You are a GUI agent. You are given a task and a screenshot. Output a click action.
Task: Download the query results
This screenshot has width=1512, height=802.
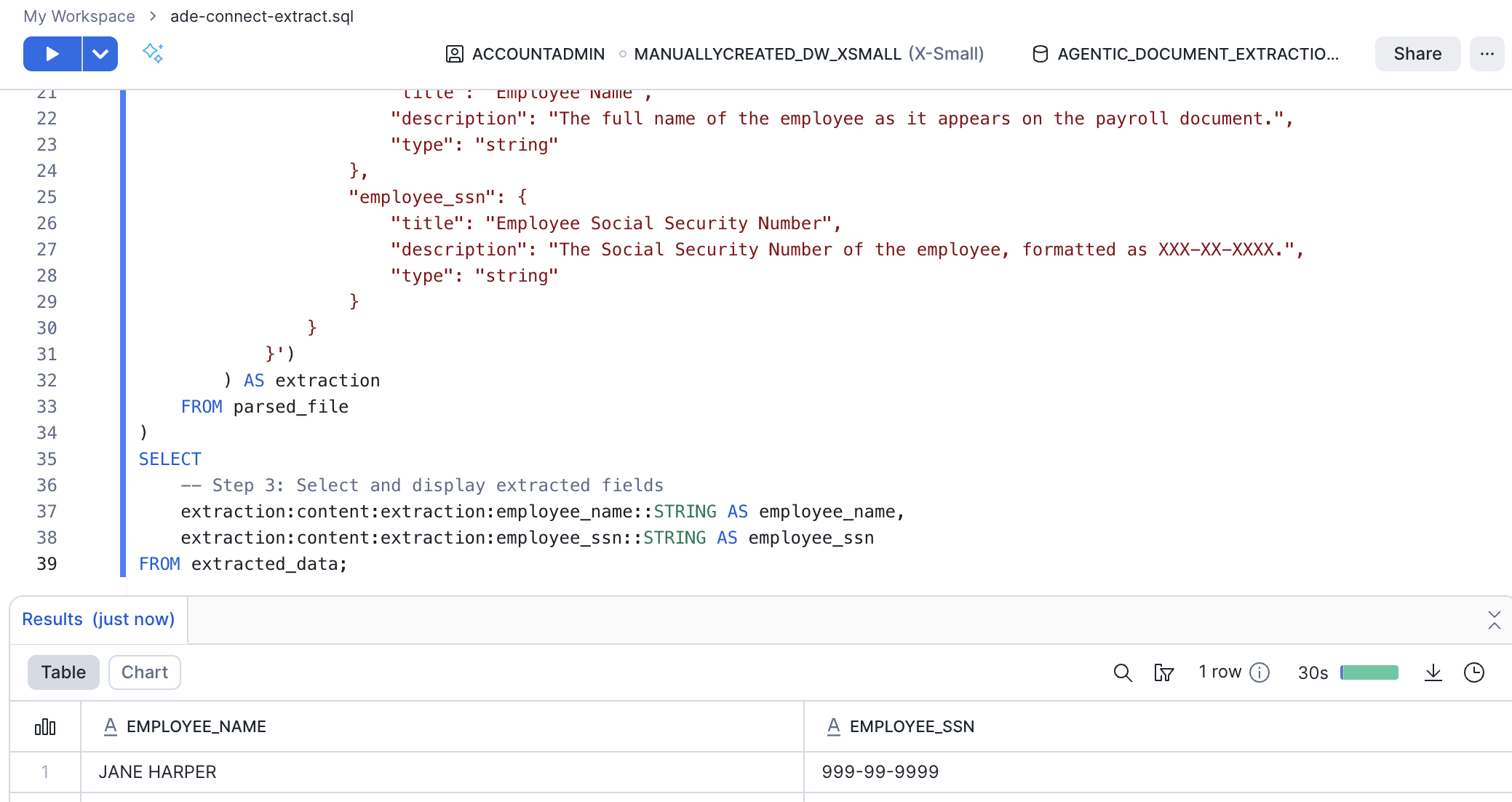tap(1433, 672)
